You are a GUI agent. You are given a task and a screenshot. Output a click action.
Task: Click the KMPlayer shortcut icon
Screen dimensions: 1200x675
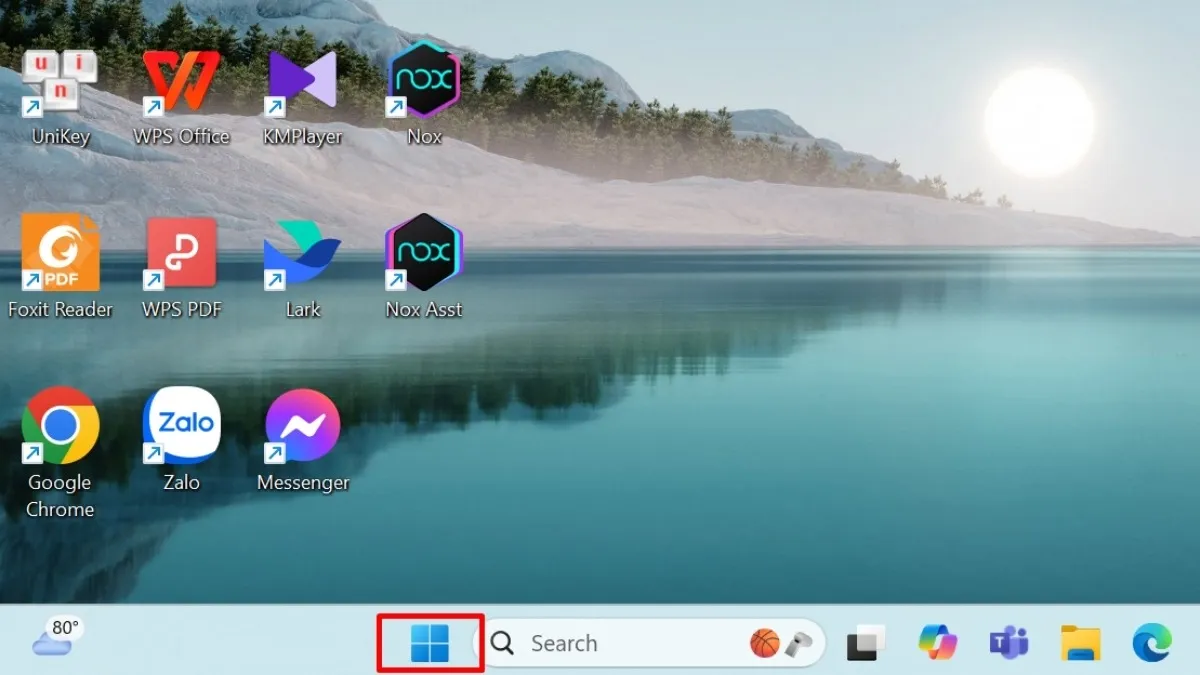(x=302, y=82)
